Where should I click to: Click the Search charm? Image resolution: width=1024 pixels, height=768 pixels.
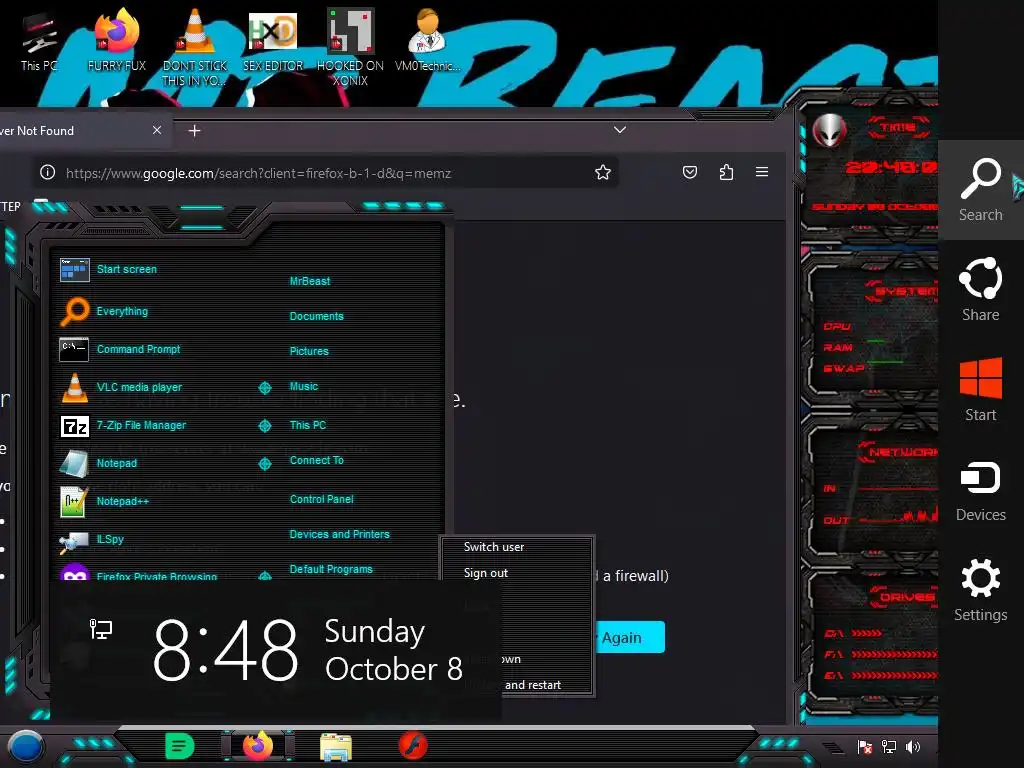[980, 190]
